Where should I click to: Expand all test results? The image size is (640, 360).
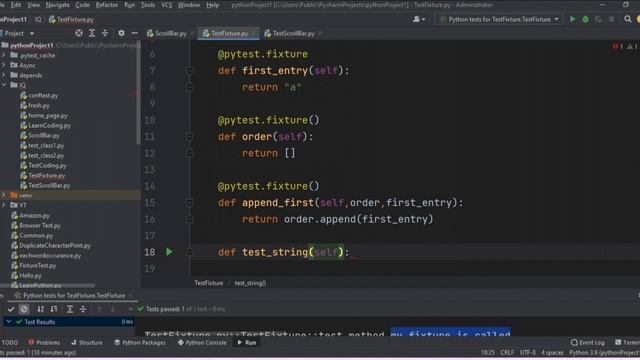70,309
